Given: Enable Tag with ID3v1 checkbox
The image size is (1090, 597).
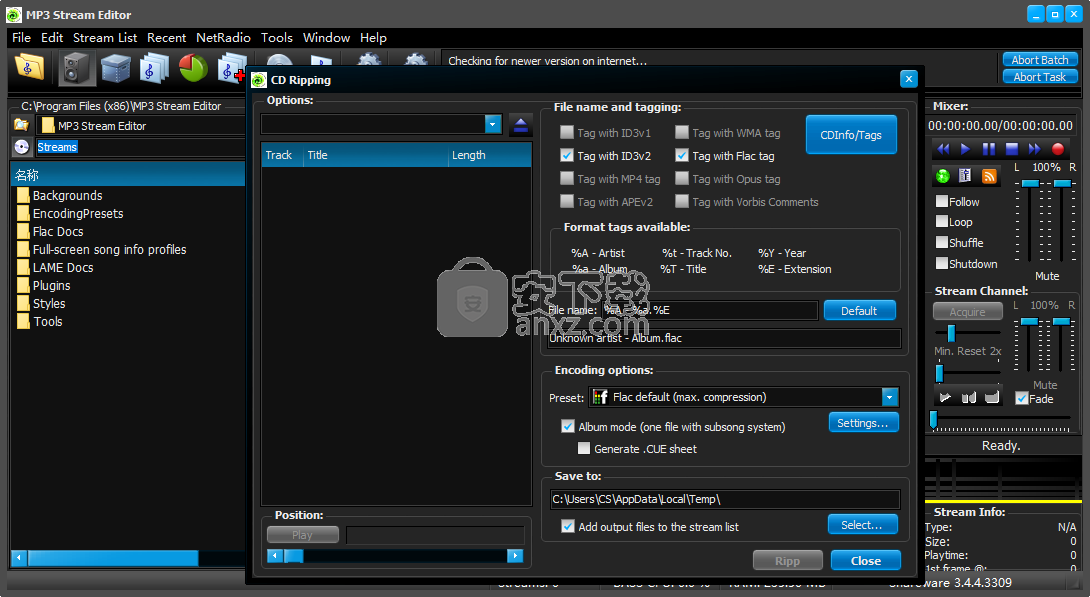Looking at the screenshot, I should pyautogui.click(x=567, y=132).
